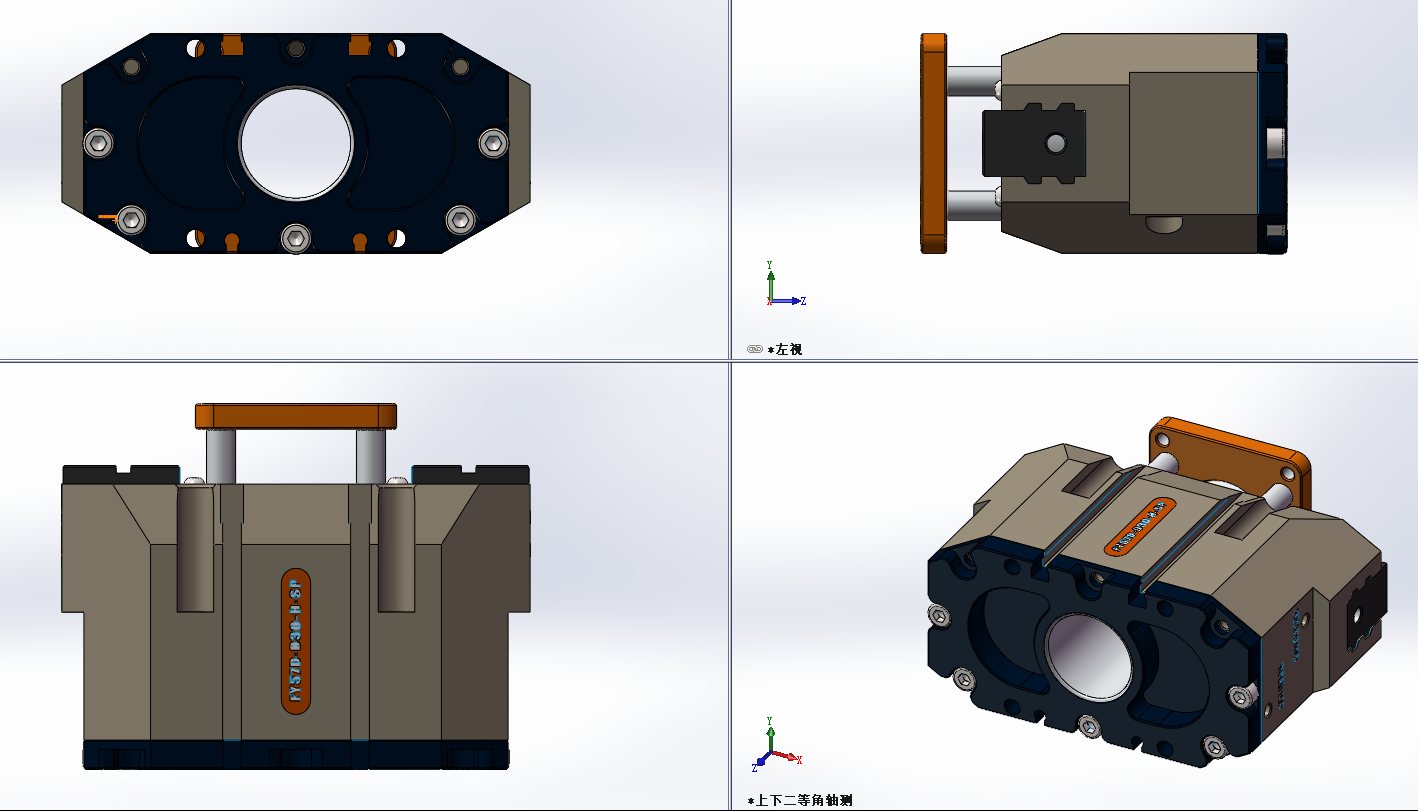Select the large circular bore in the flat front view
The height and width of the screenshot is (811, 1418).
pyautogui.click(x=296, y=143)
